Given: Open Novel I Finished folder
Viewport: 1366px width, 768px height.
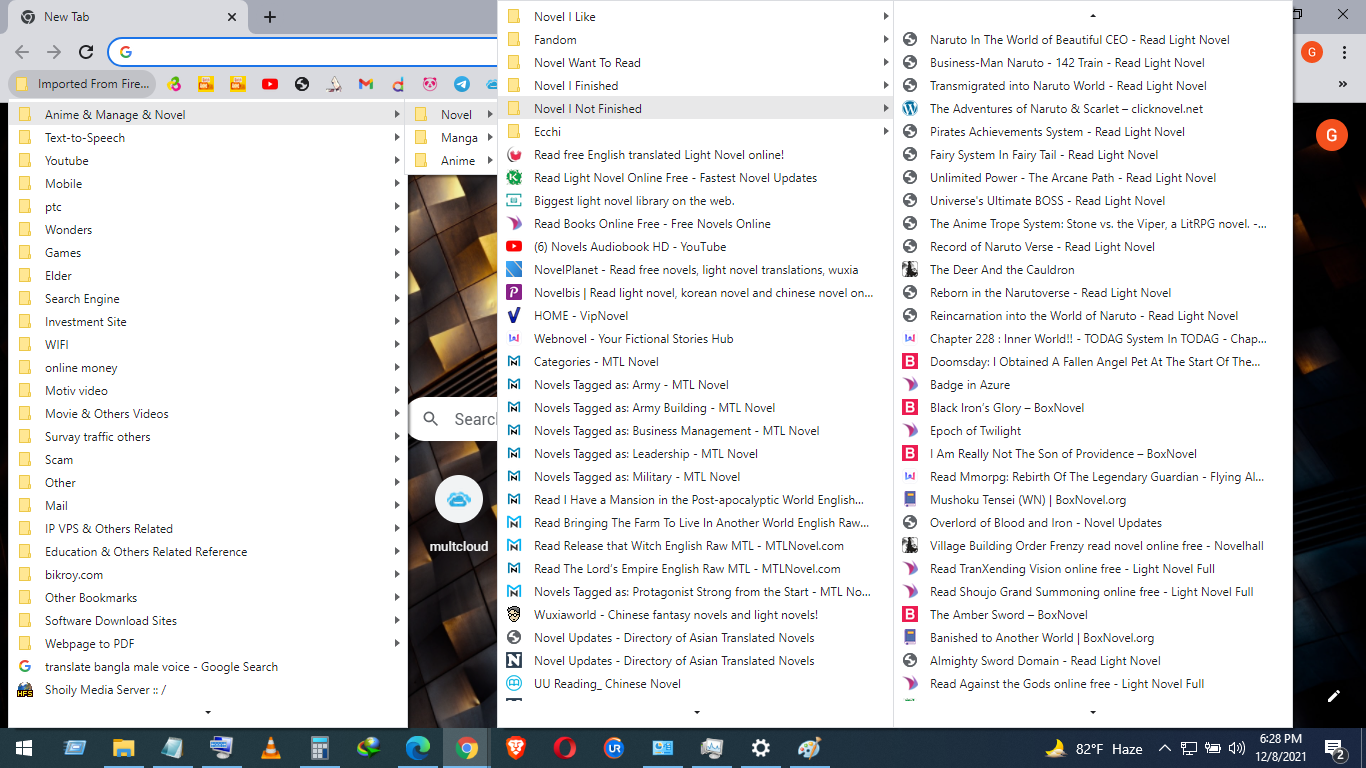Looking at the screenshot, I should pyautogui.click(x=695, y=86).
